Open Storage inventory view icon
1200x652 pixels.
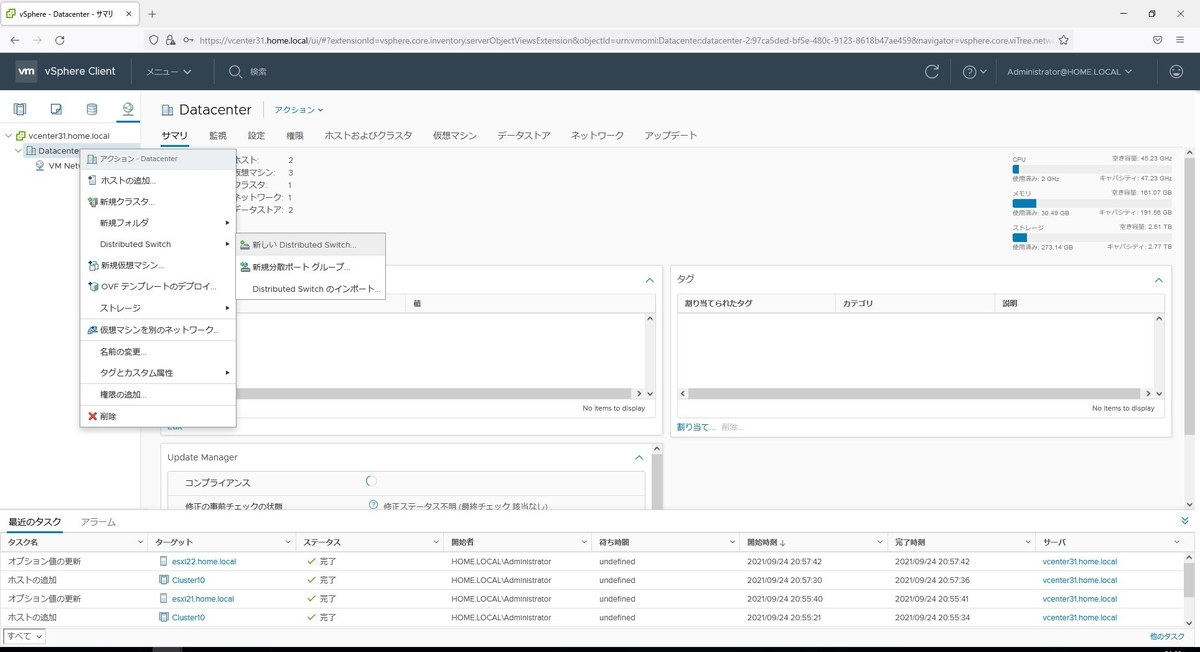[x=92, y=109]
